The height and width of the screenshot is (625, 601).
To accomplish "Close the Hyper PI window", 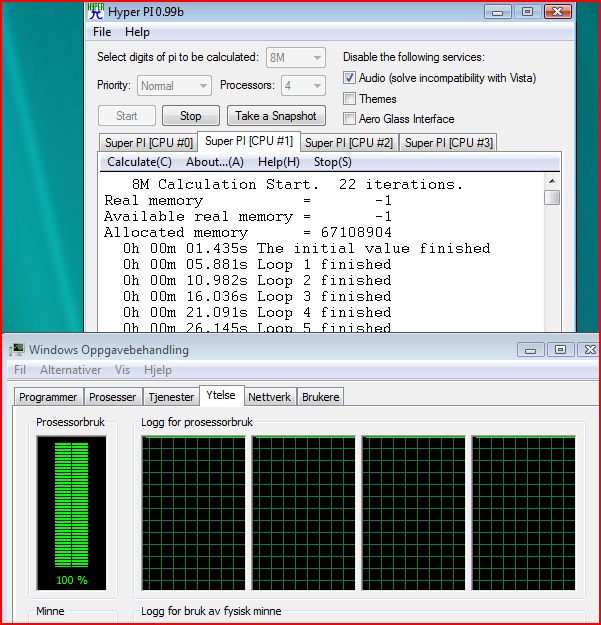I will click(557, 12).
